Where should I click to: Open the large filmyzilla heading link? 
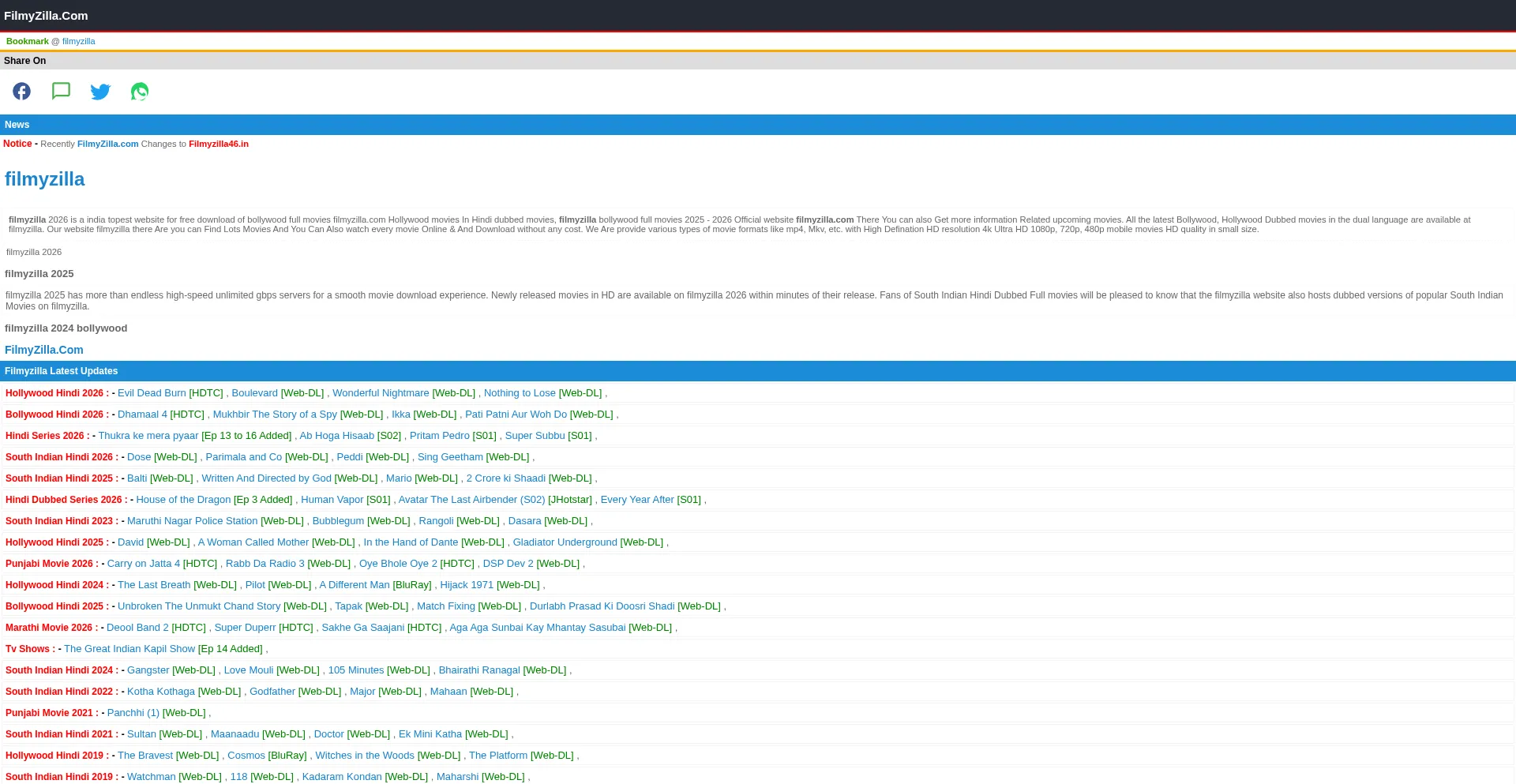pyautogui.click(x=45, y=179)
